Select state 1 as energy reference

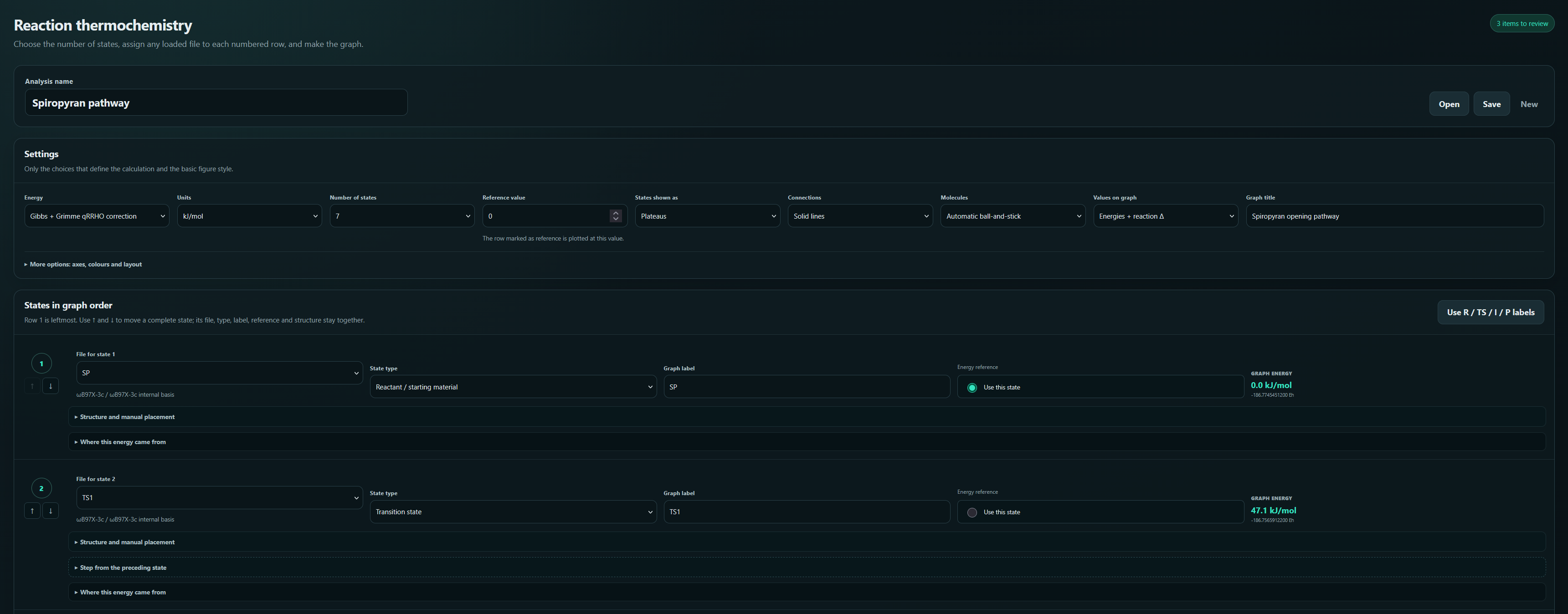click(972, 388)
